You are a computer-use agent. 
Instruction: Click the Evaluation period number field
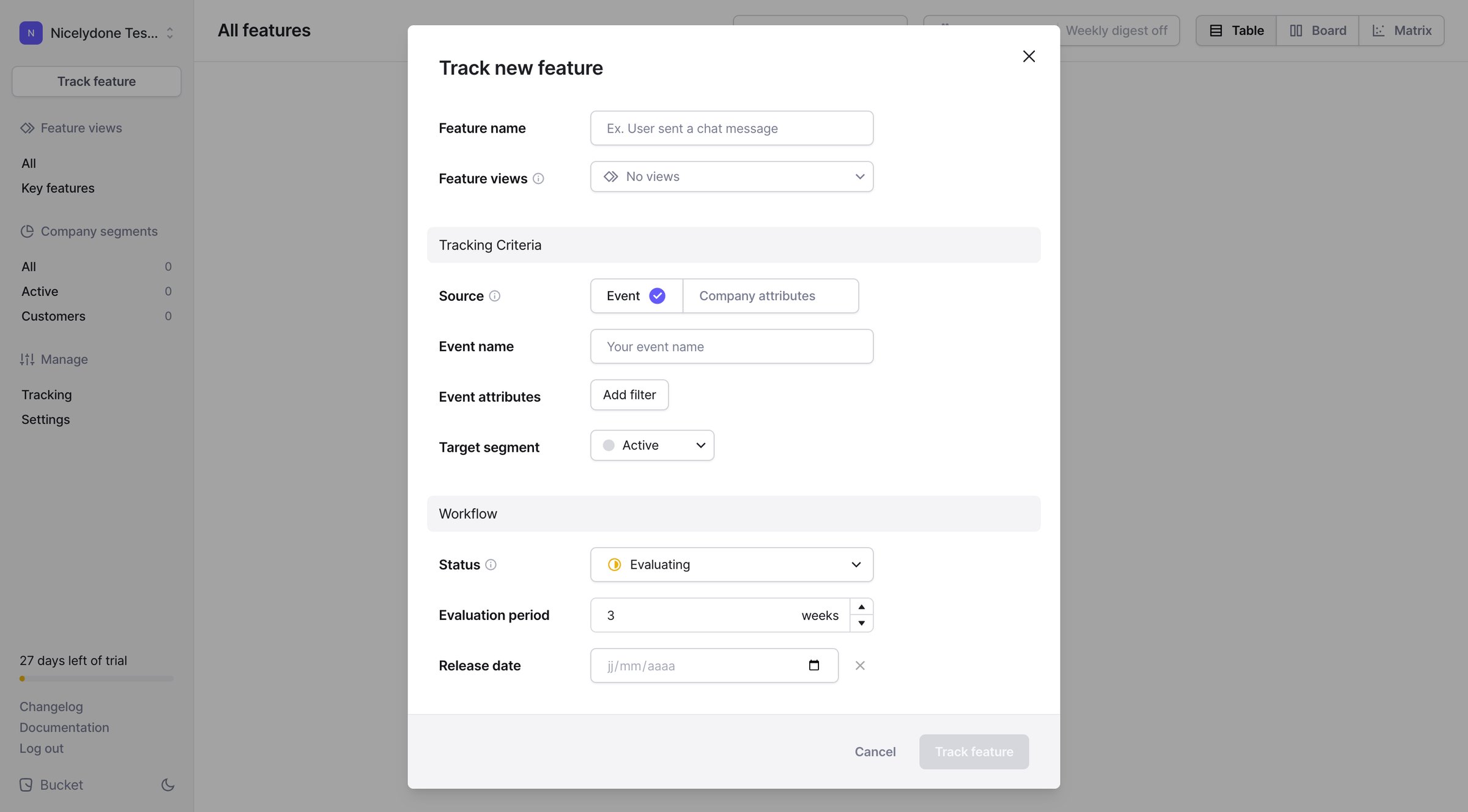pos(720,615)
